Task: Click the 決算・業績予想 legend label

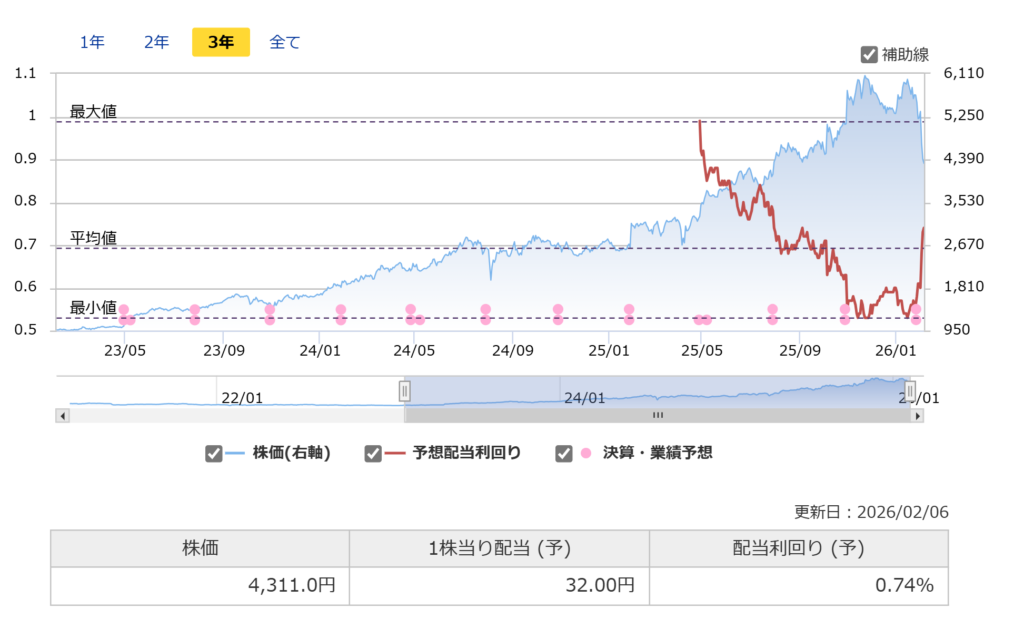Action: (657, 453)
